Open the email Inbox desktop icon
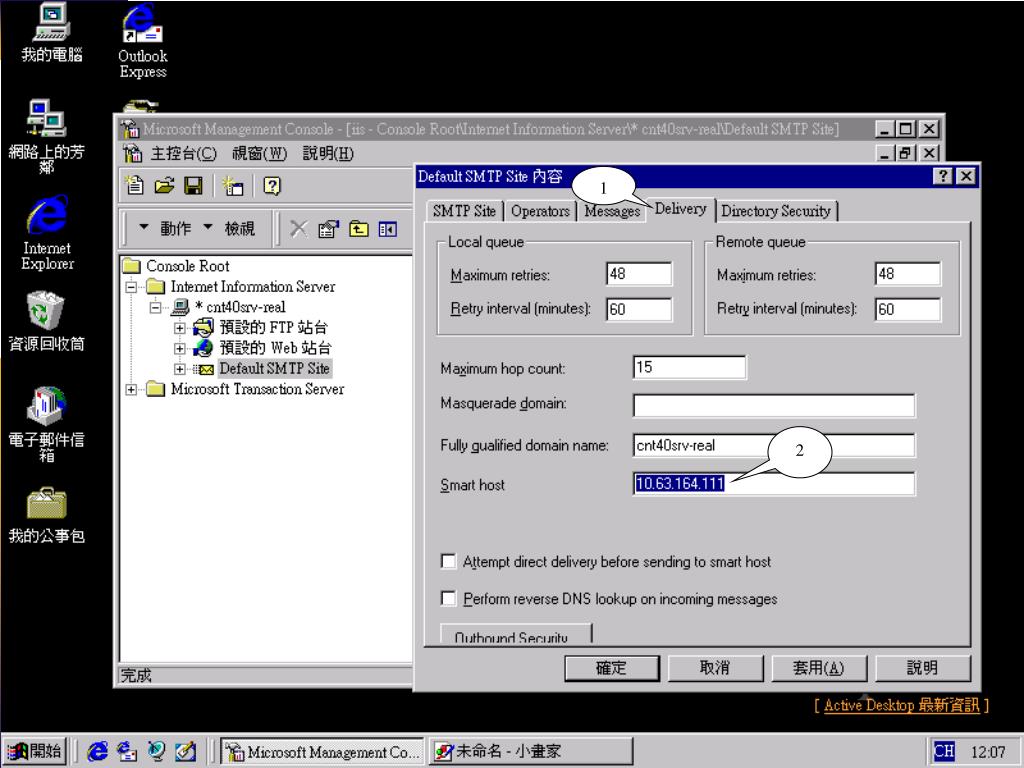Screen dimensions: 1024x768 (x=46, y=424)
